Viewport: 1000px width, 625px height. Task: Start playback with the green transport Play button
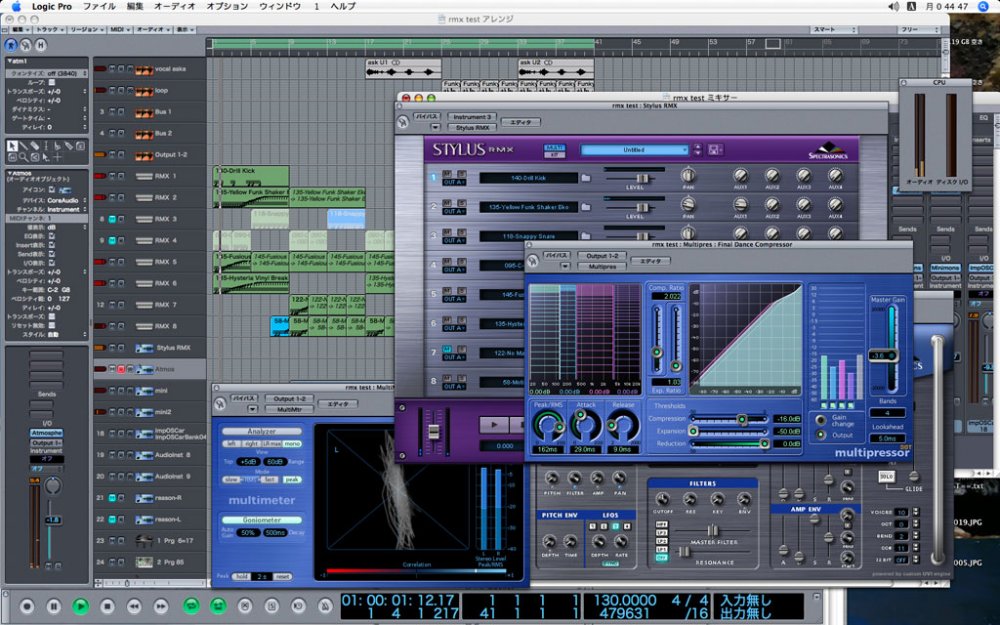click(x=80, y=606)
